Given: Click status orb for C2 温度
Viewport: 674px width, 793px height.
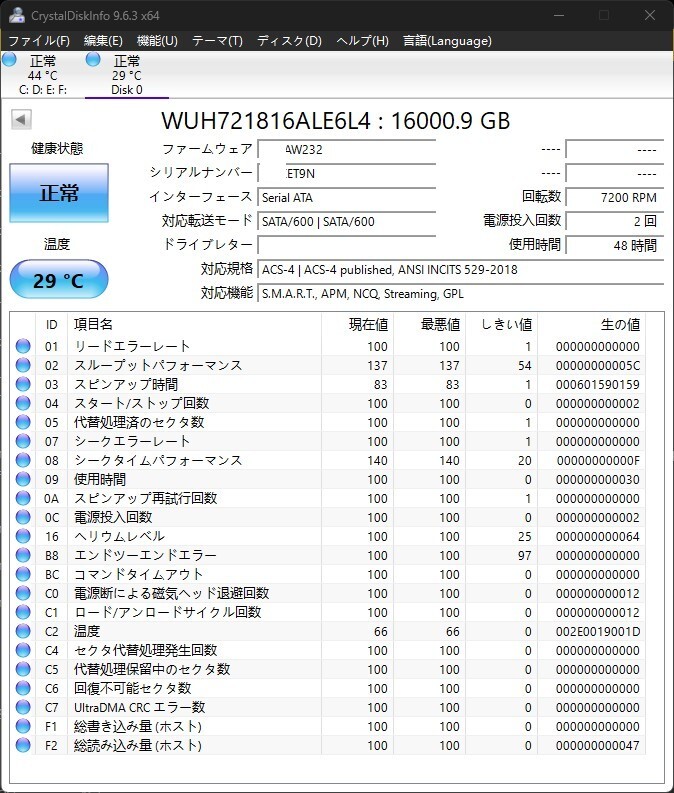Looking at the screenshot, I should [x=23, y=631].
